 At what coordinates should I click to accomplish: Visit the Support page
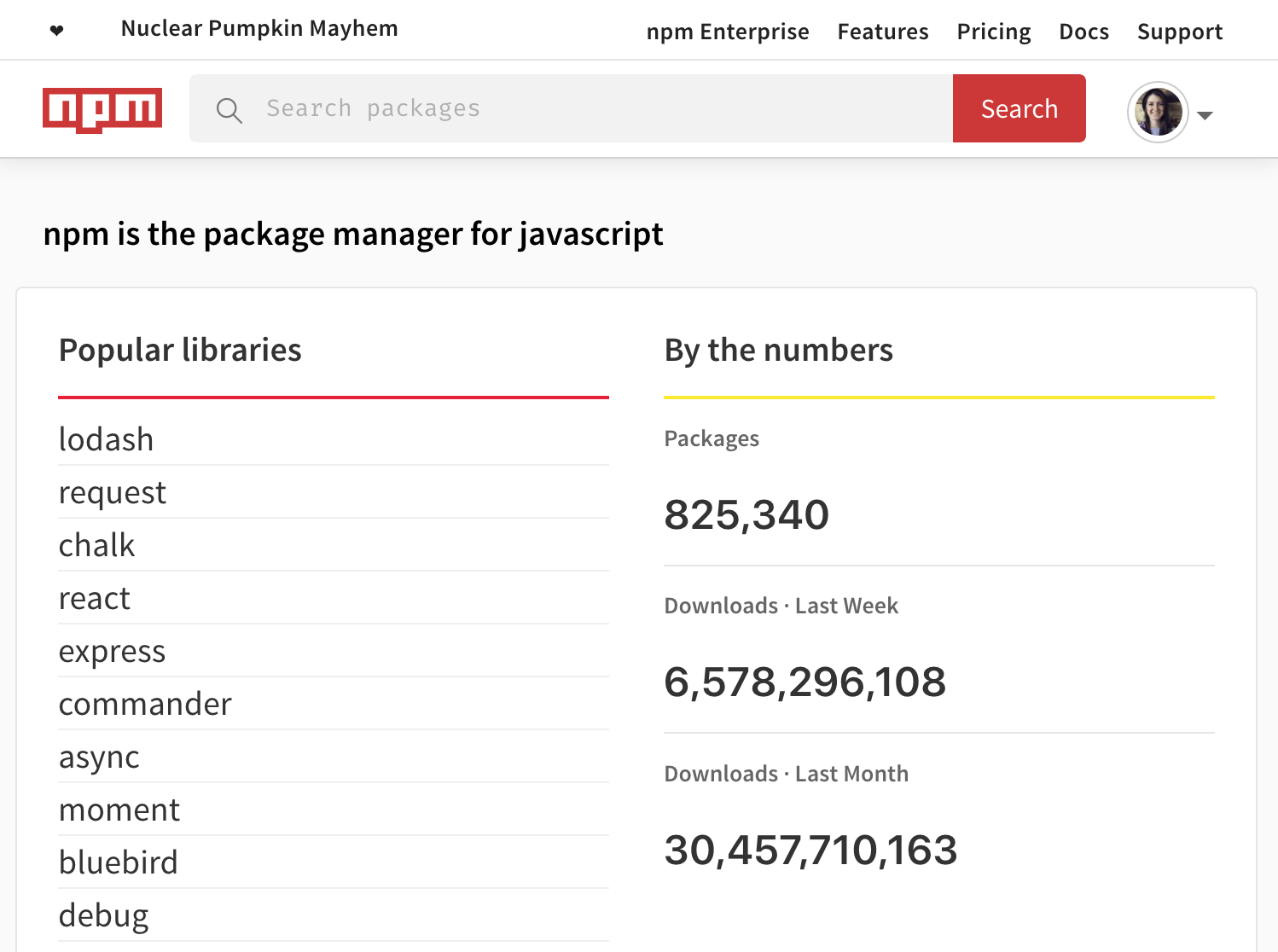pyautogui.click(x=1180, y=32)
